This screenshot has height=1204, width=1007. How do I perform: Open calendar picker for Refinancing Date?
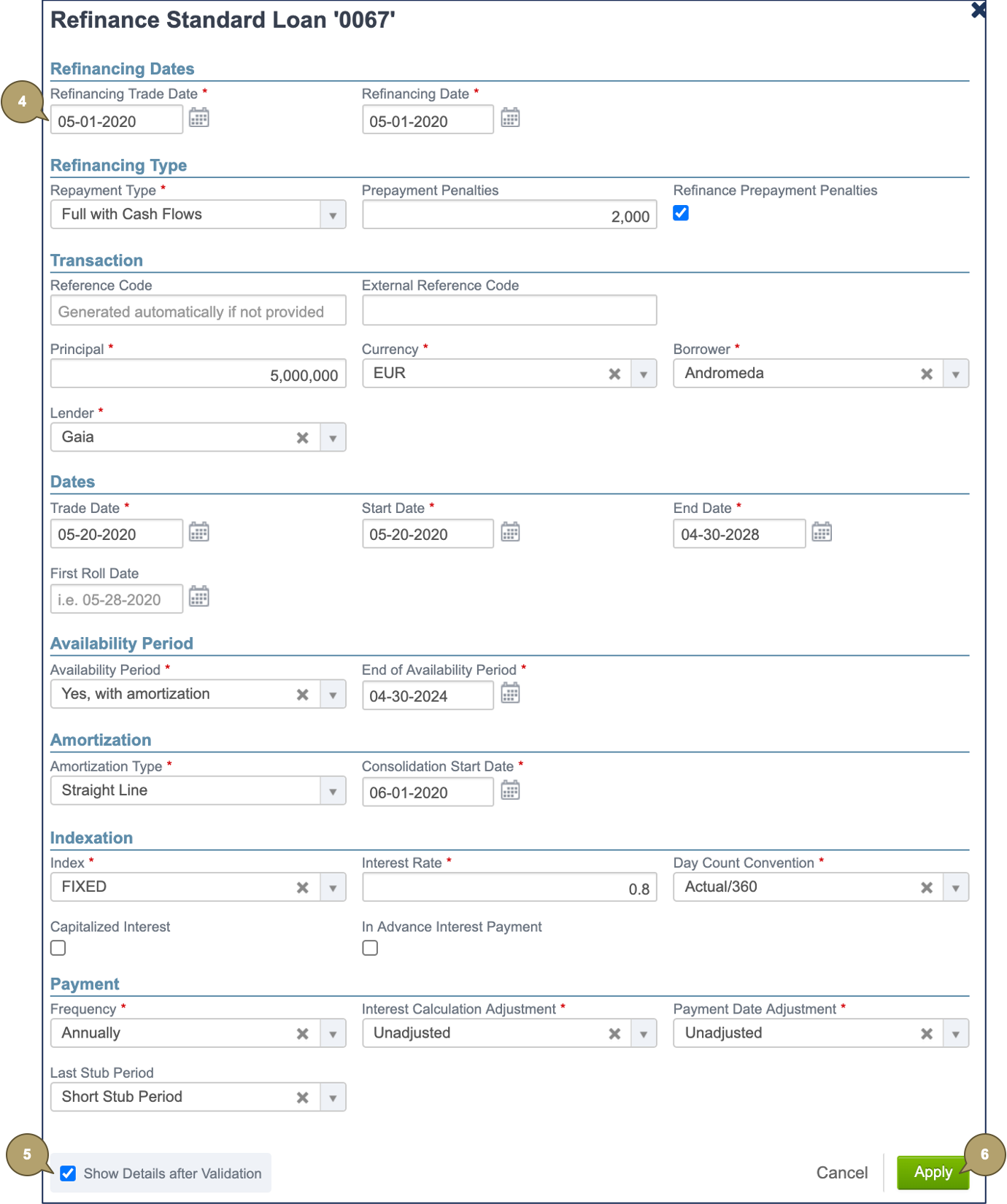pyautogui.click(x=510, y=118)
